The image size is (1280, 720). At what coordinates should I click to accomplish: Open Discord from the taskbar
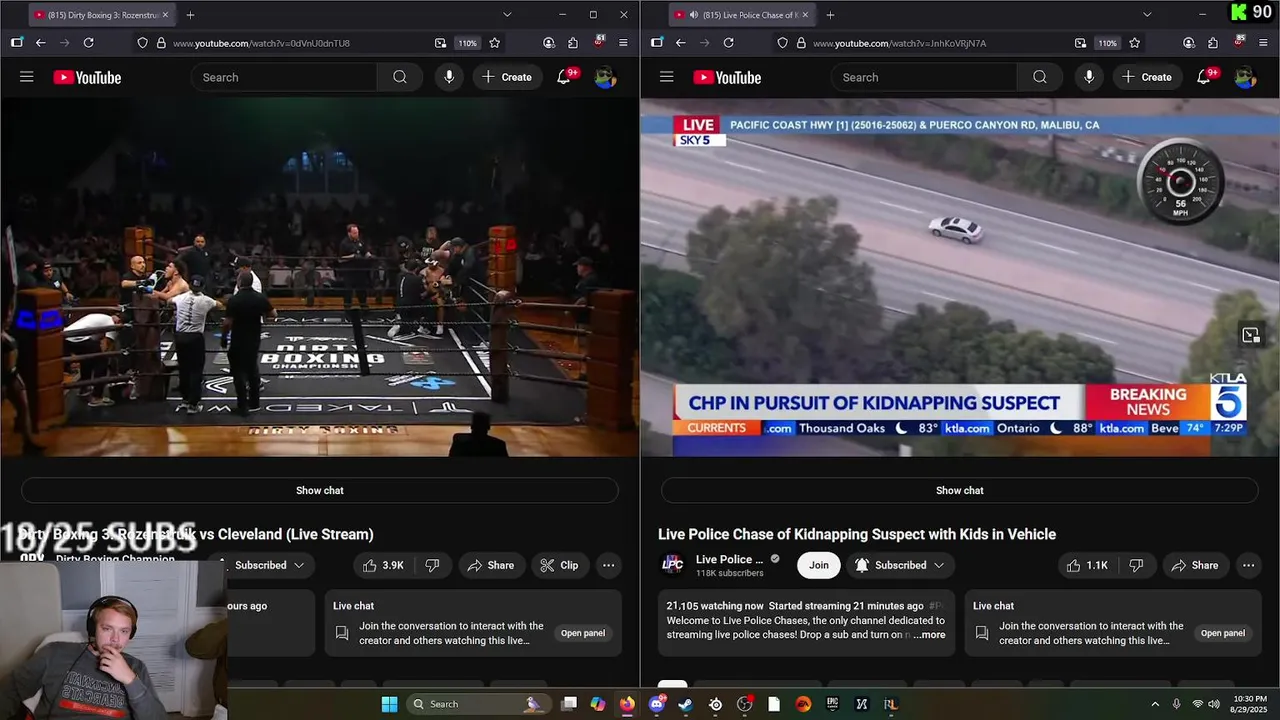[656, 704]
